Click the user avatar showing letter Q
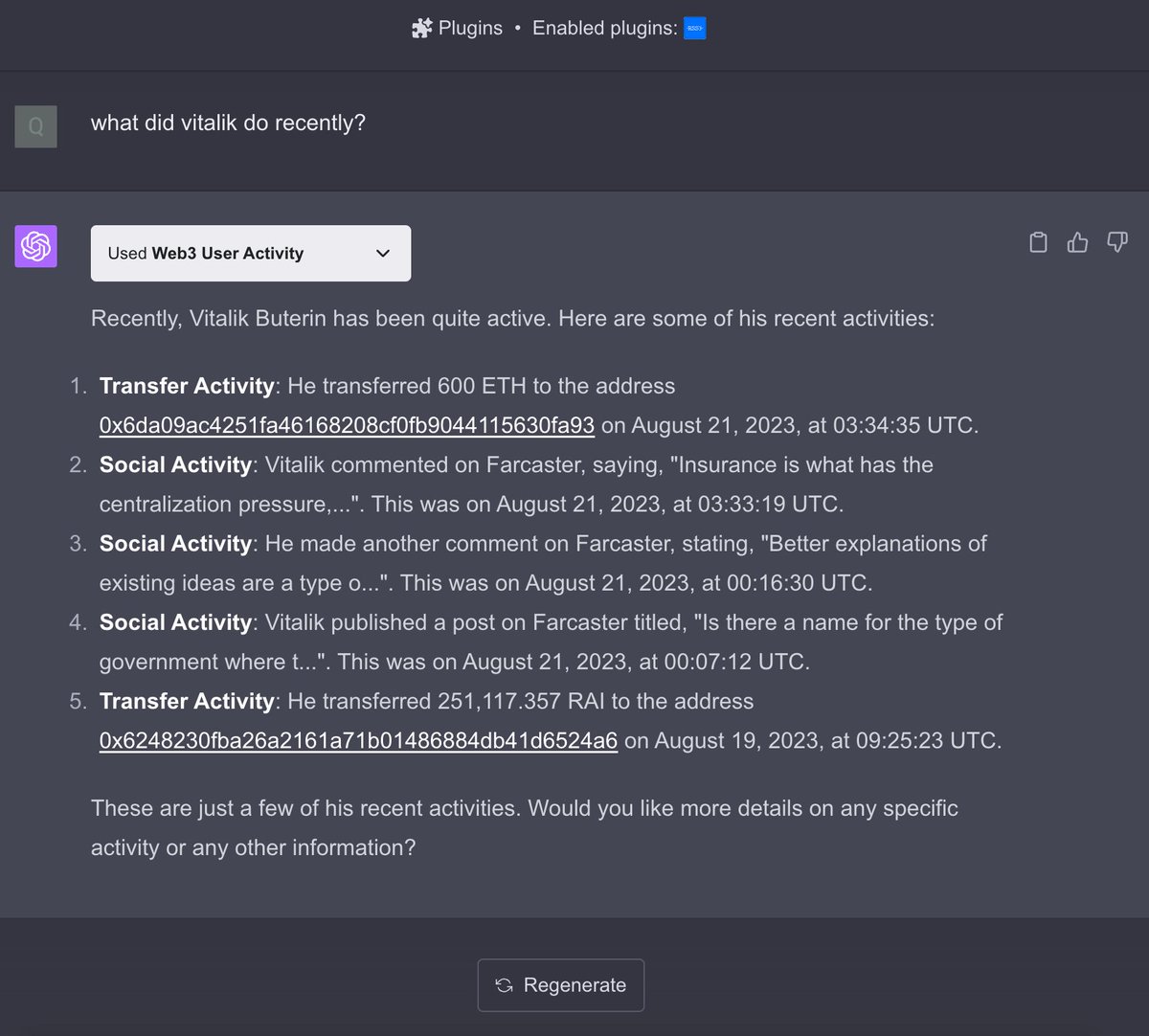This screenshot has width=1149, height=1036. pyautogui.click(x=35, y=126)
